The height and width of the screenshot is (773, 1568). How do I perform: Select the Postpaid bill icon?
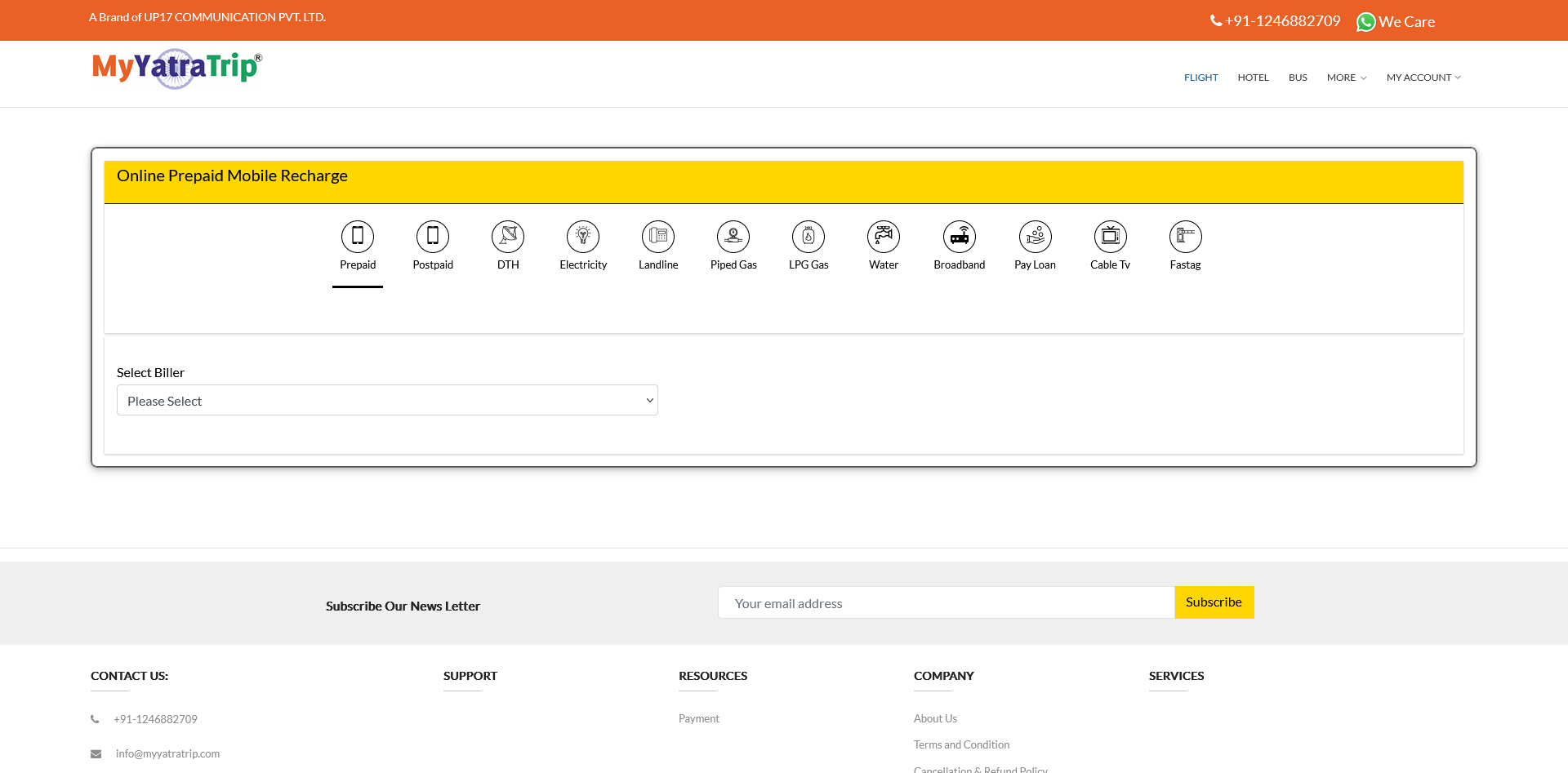(433, 237)
